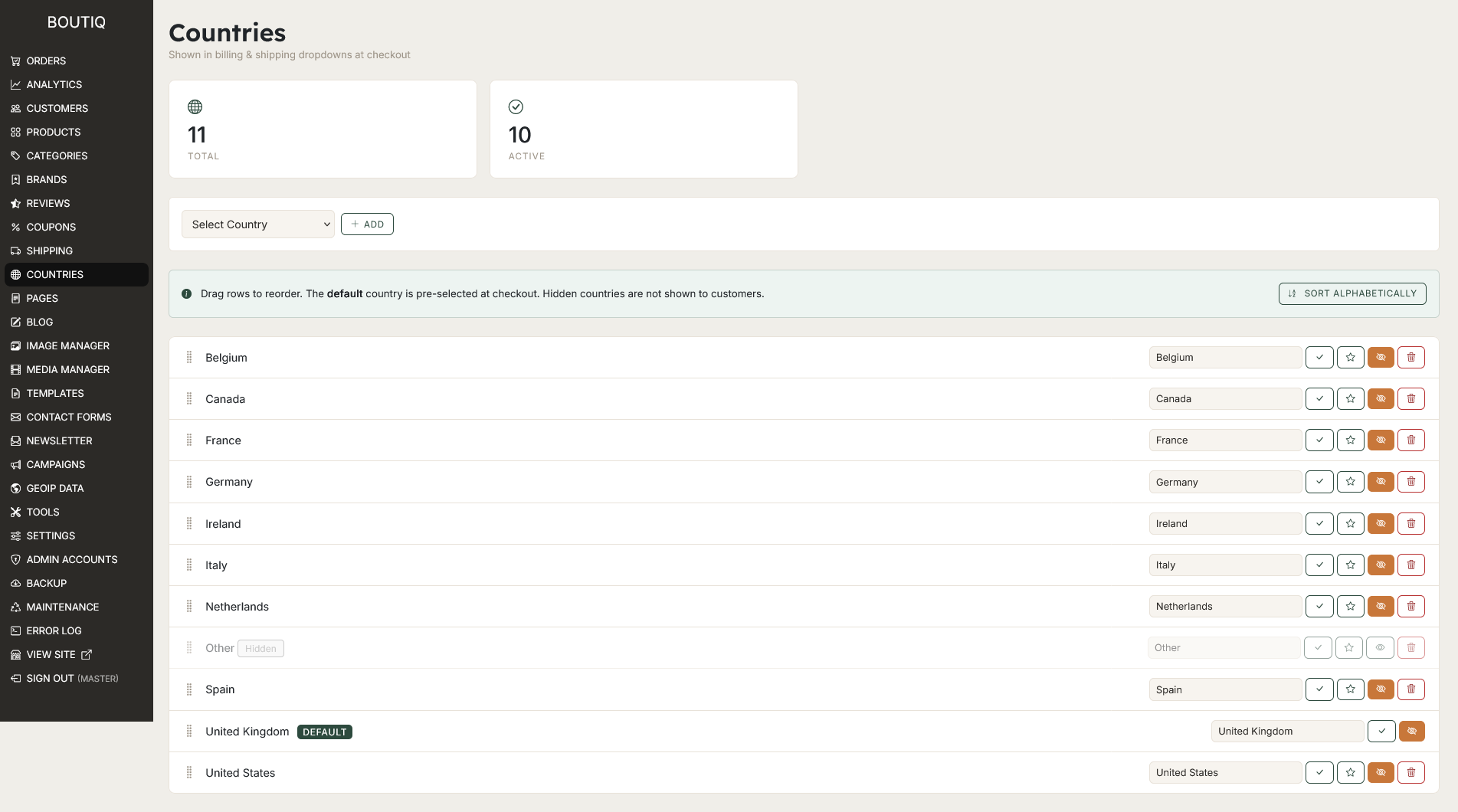Mark United States as default star
The image size is (1458, 812).
pos(1350,773)
